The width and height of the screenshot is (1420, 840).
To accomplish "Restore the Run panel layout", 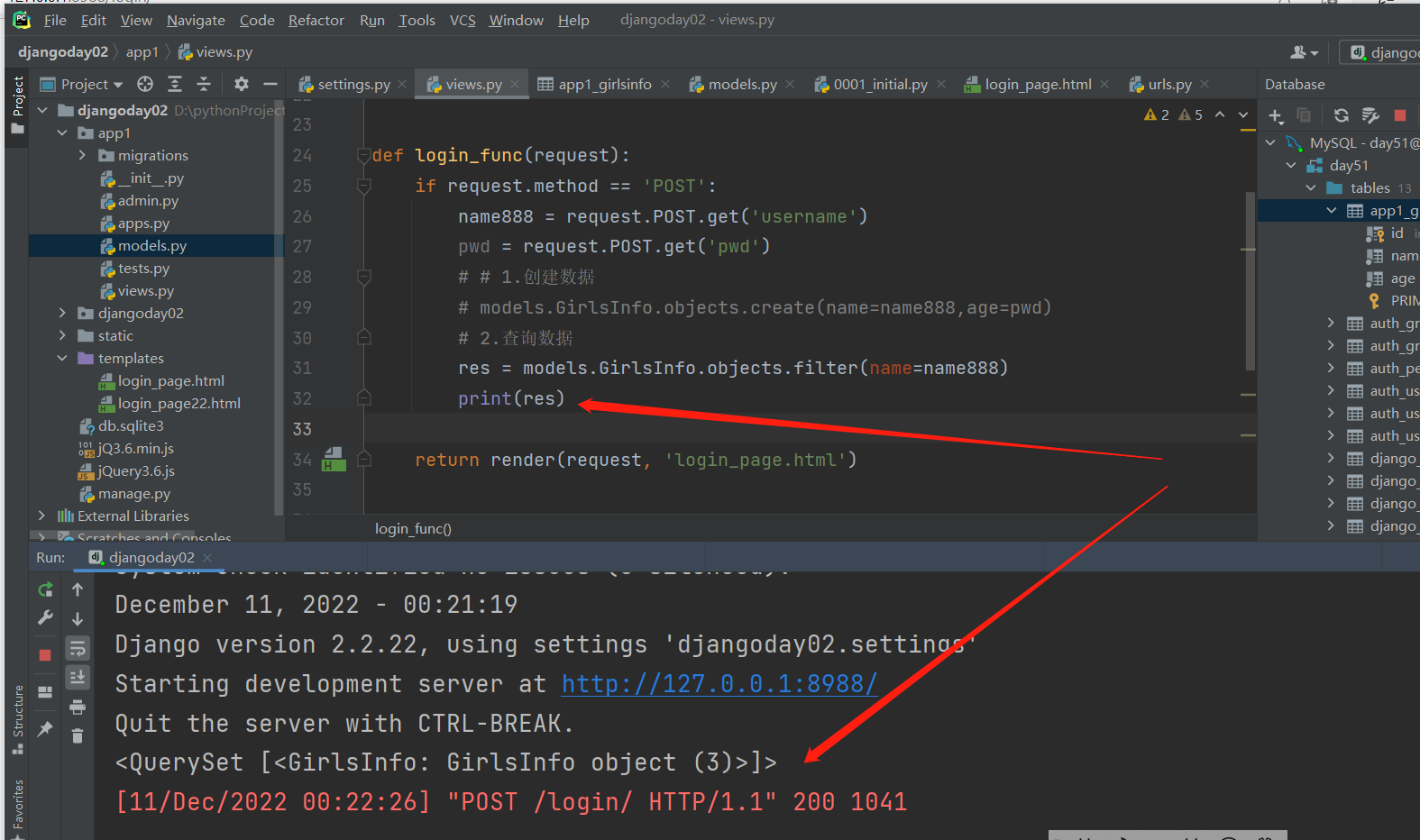I will click(45, 692).
